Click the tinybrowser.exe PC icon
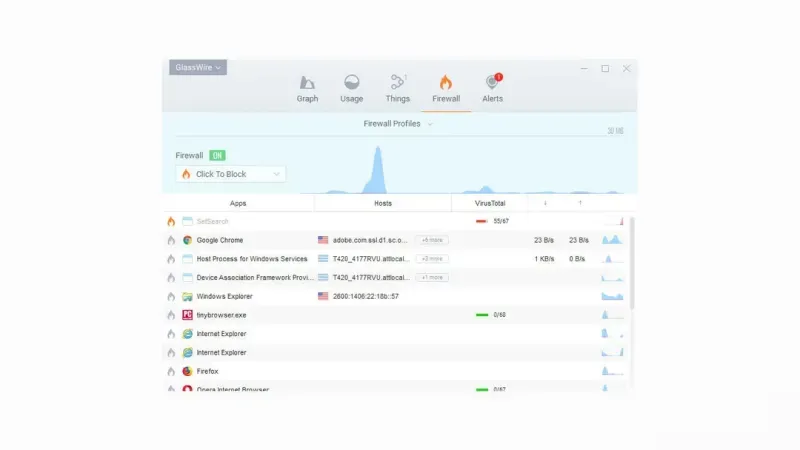The height and width of the screenshot is (450, 800). 187,315
